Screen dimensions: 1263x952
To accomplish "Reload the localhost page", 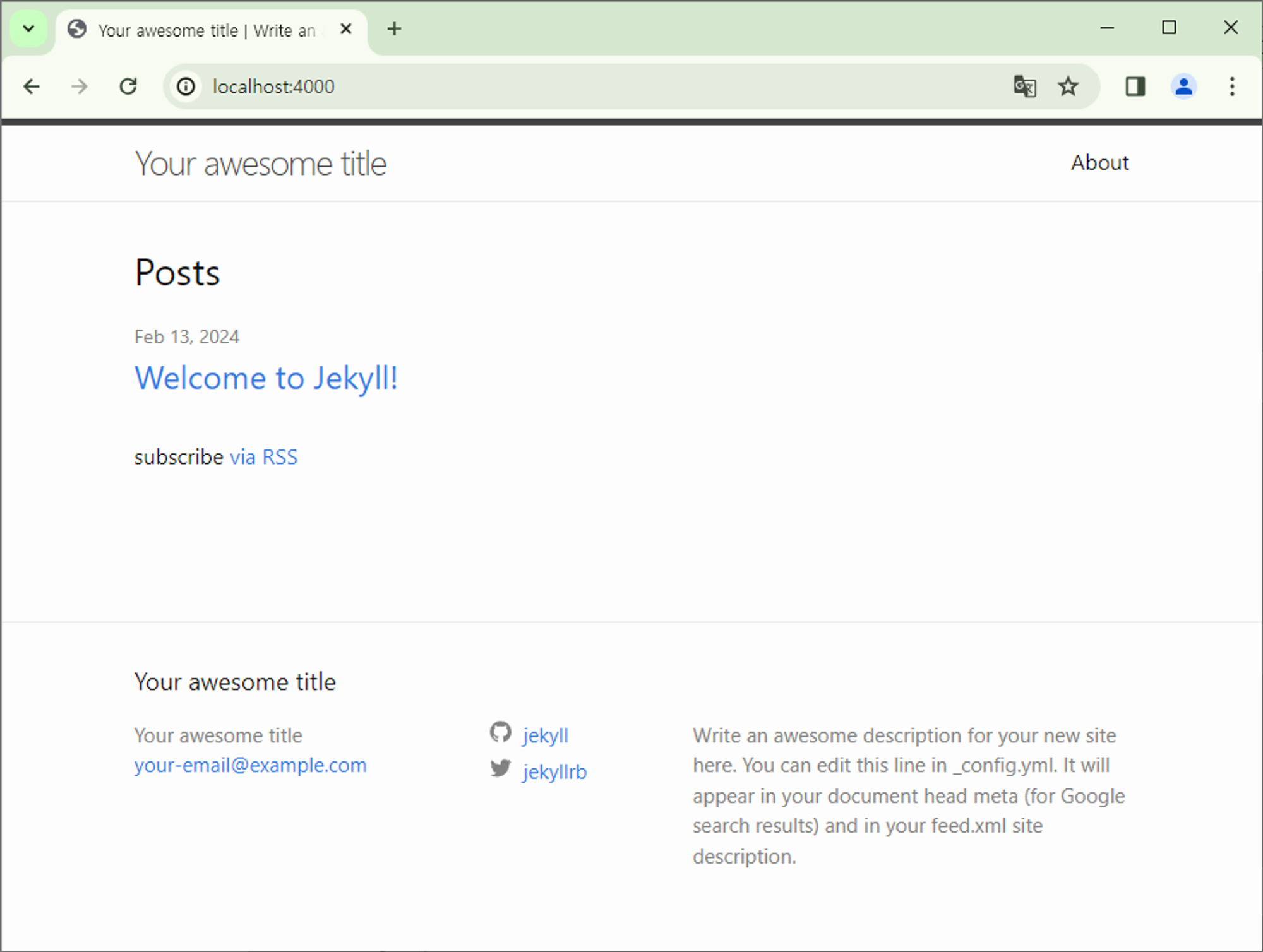I will (x=128, y=86).
